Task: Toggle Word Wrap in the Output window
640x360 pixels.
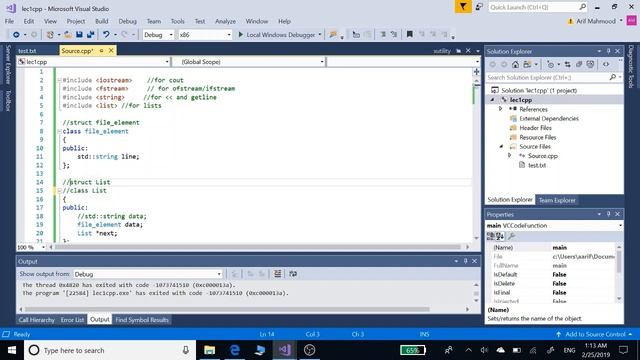Action: pos(293,274)
